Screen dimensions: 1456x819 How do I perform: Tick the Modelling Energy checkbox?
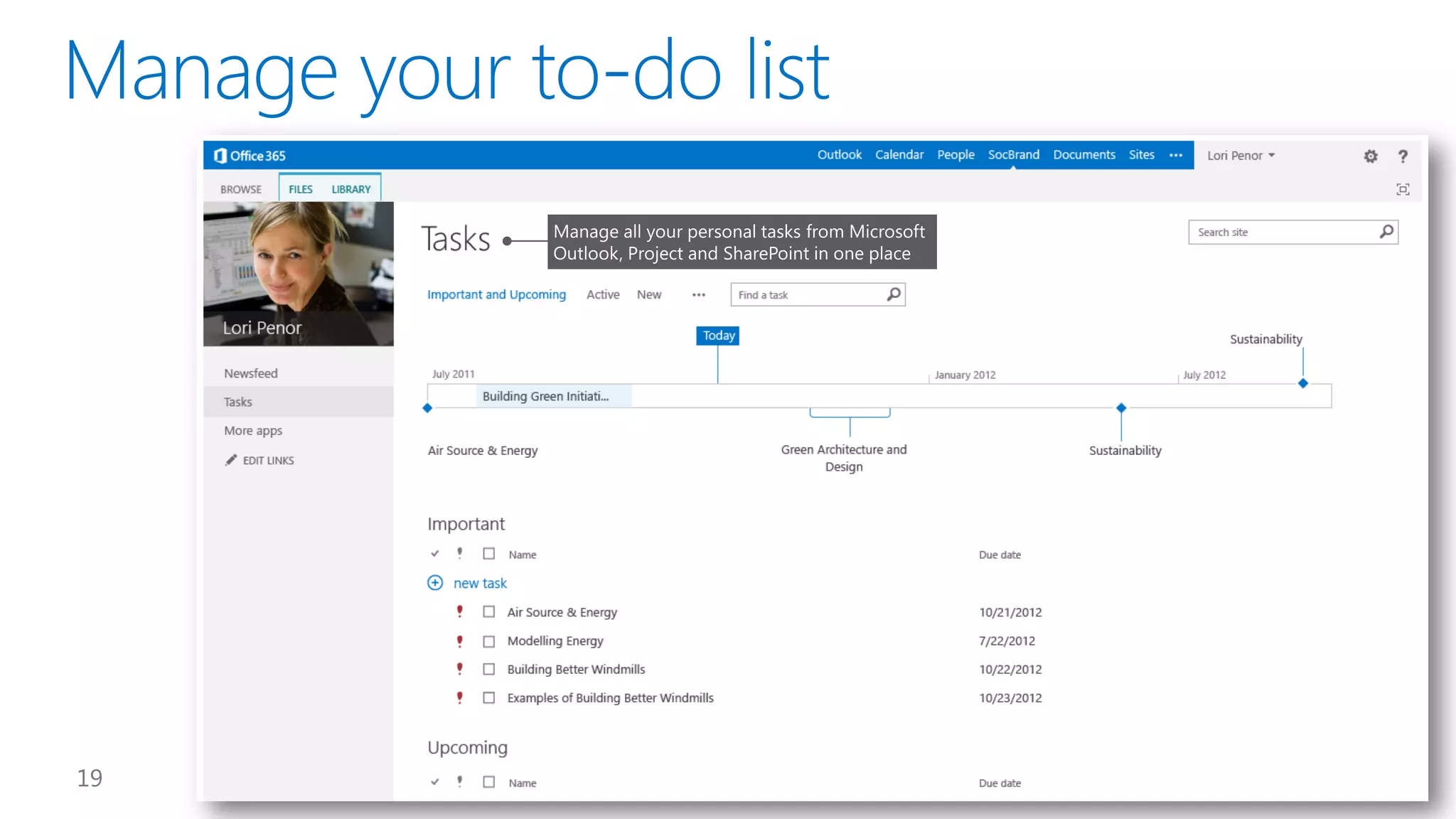pyautogui.click(x=489, y=641)
